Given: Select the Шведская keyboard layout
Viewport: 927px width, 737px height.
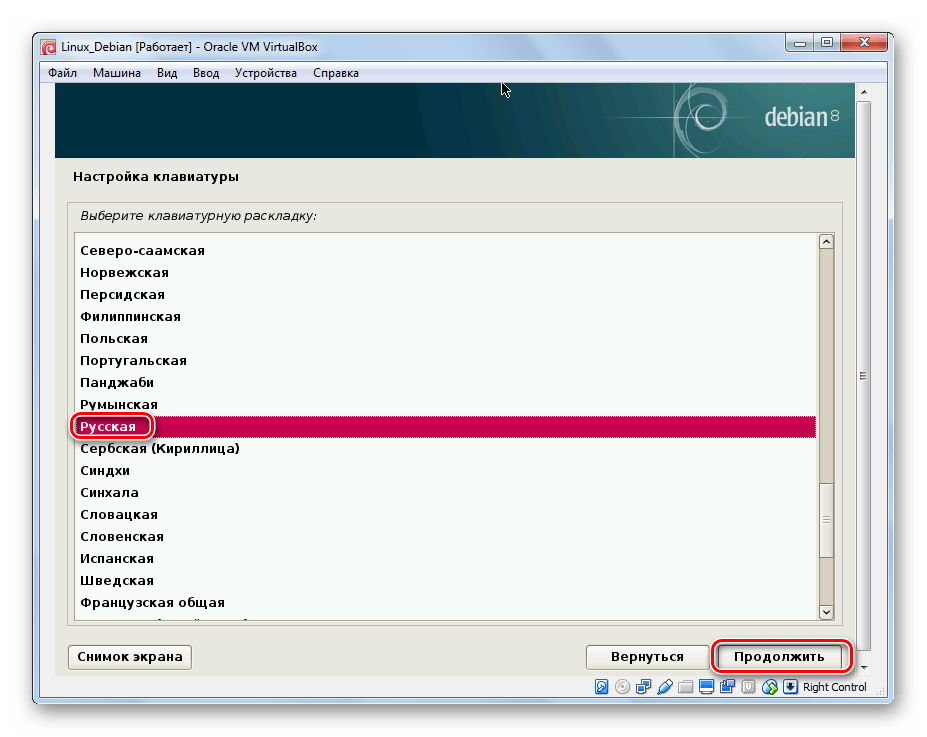Looking at the screenshot, I should [116, 581].
